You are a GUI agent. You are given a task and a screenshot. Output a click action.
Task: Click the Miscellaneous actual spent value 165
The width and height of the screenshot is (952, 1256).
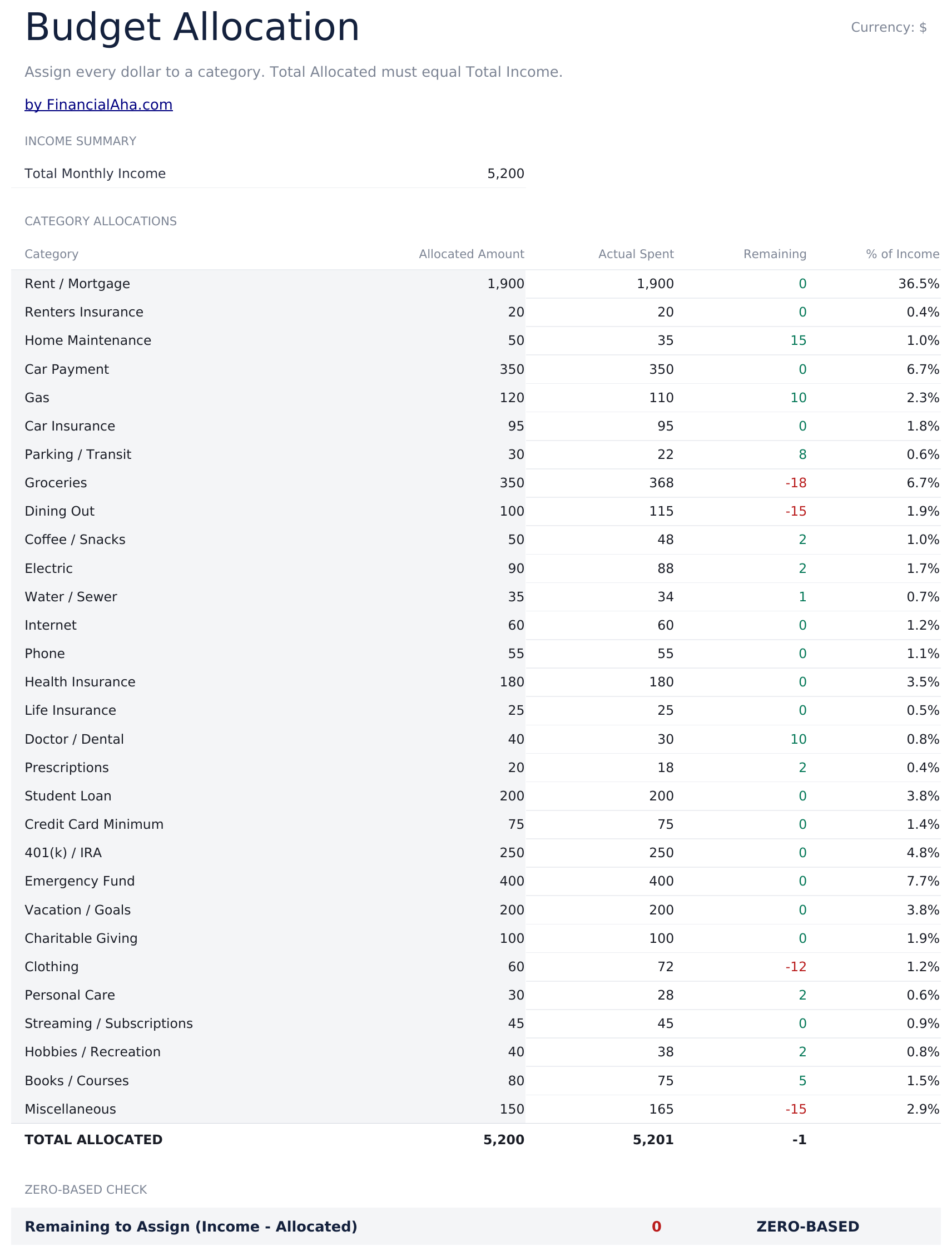coord(661,1109)
